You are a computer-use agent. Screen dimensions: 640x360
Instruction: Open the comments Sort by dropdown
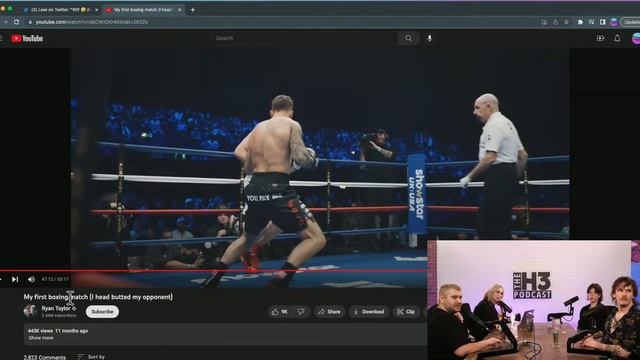(91, 357)
